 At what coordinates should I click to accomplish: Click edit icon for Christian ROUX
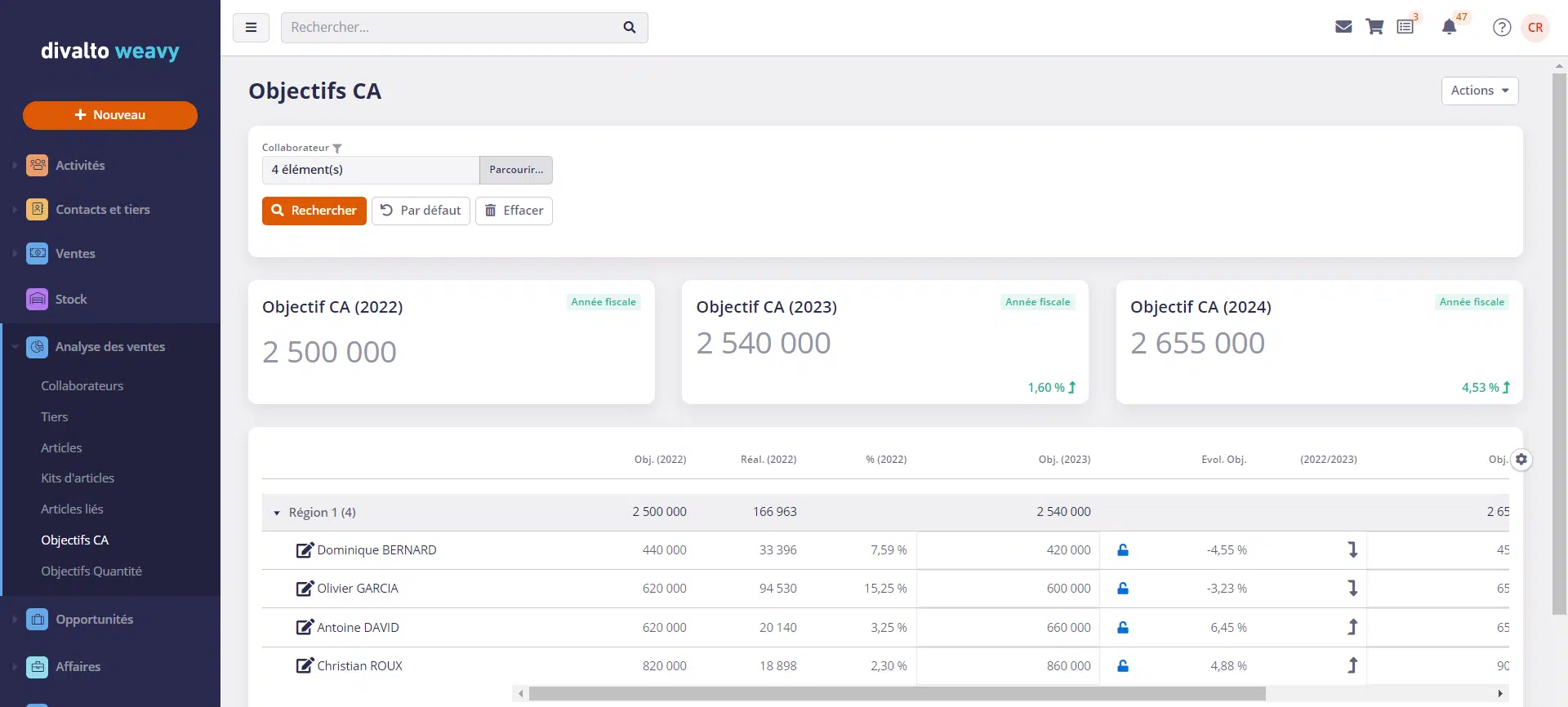coord(305,666)
